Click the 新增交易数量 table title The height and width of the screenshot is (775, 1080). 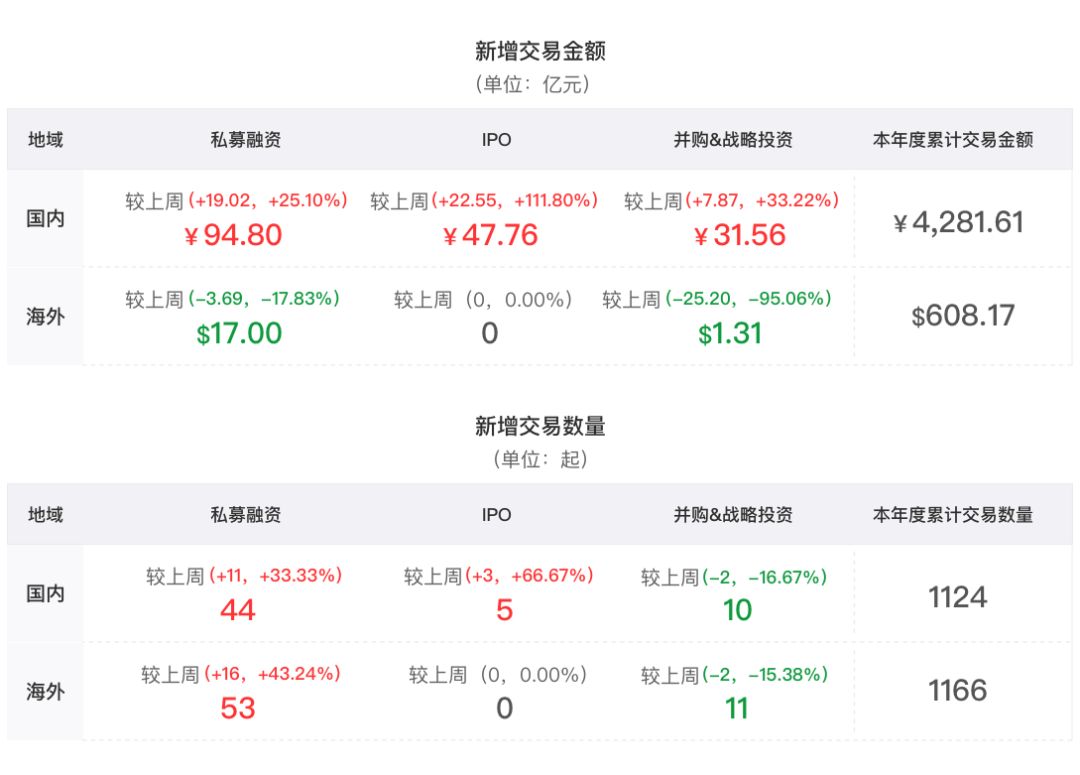click(x=540, y=426)
